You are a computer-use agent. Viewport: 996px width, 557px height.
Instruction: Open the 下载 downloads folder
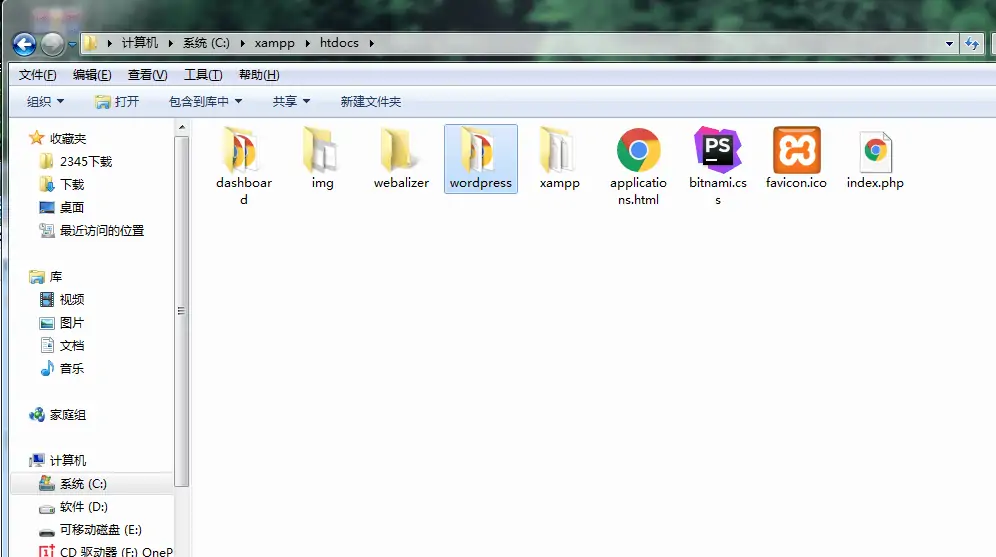(x=62, y=184)
